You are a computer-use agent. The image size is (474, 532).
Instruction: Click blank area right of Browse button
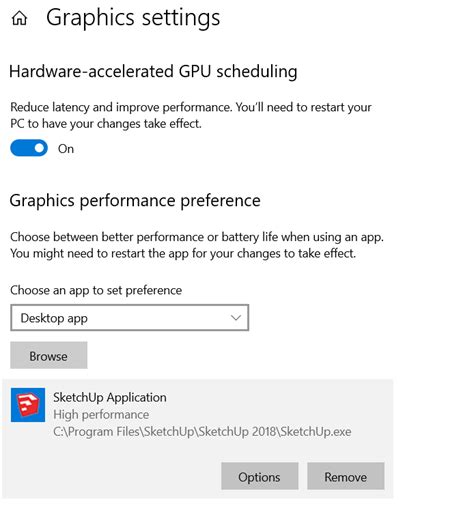pos(238,356)
